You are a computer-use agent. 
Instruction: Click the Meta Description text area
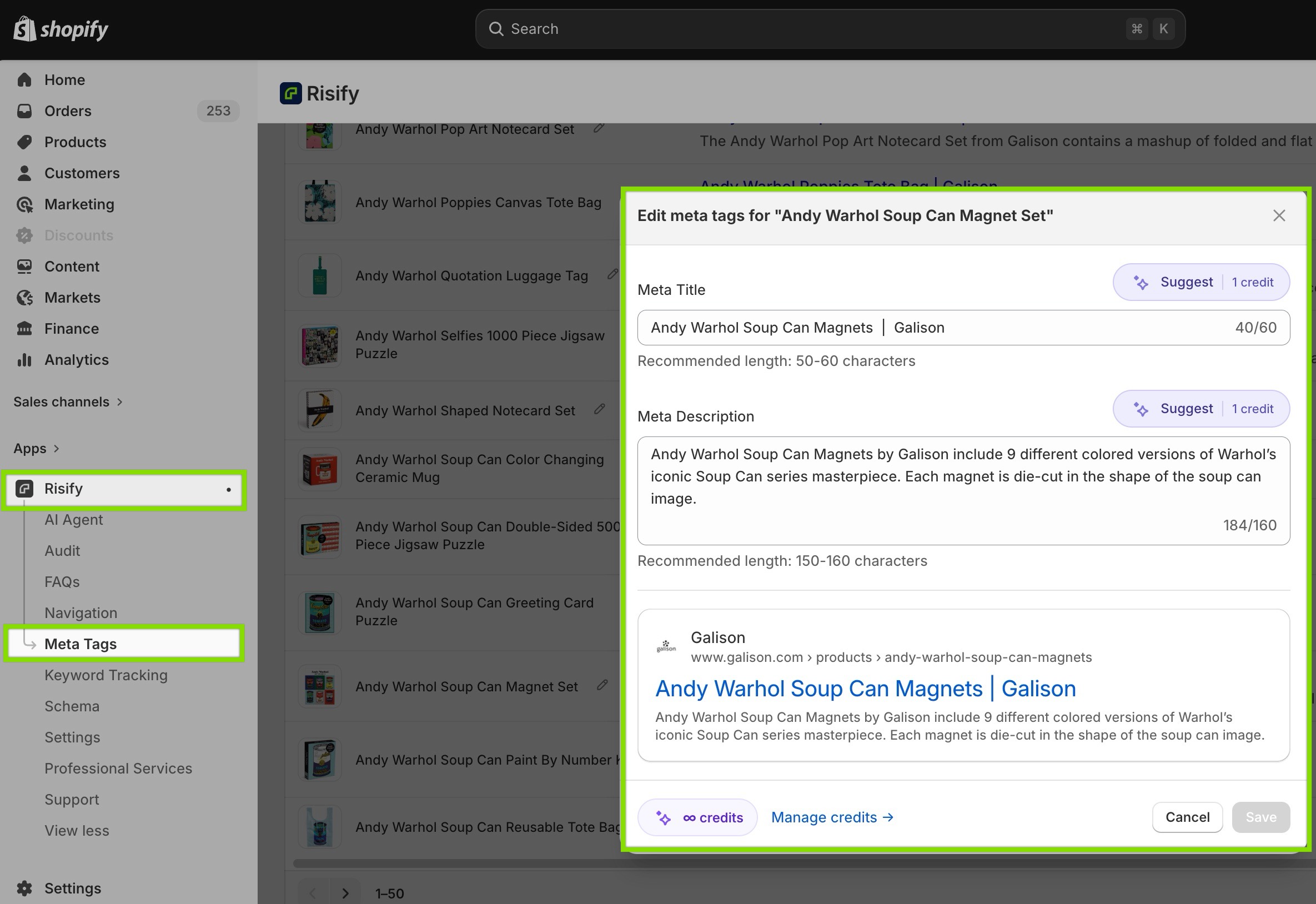click(x=963, y=491)
